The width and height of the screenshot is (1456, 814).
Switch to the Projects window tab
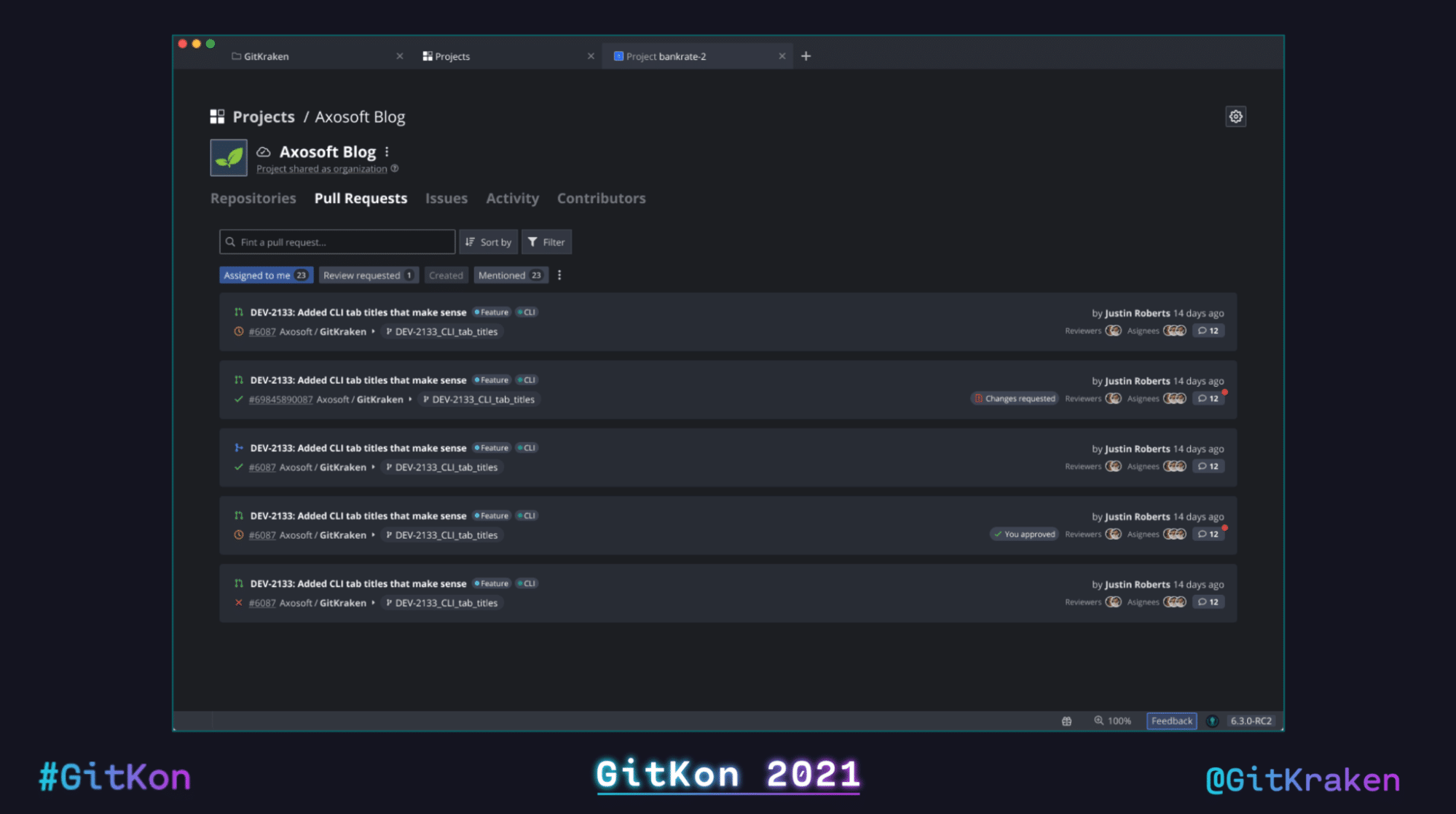click(x=446, y=56)
